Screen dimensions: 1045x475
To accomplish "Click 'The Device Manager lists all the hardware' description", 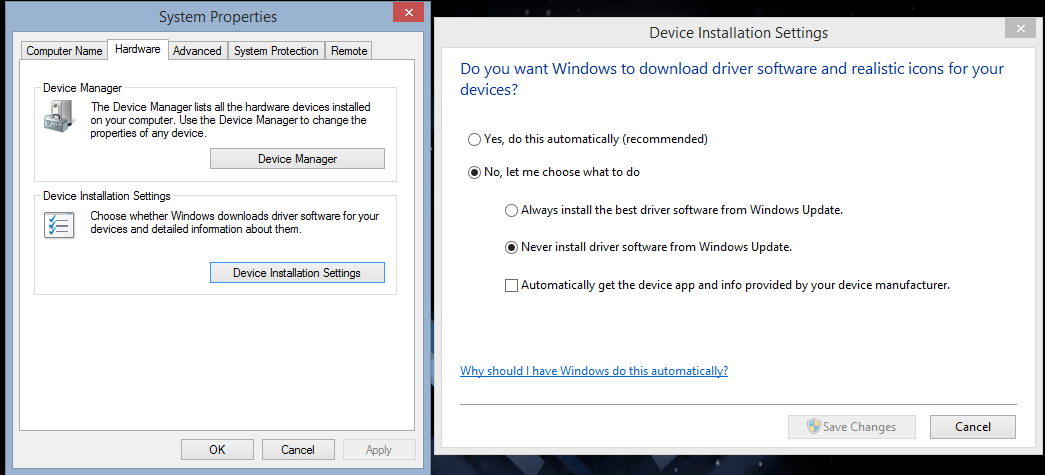I will (x=231, y=120).
